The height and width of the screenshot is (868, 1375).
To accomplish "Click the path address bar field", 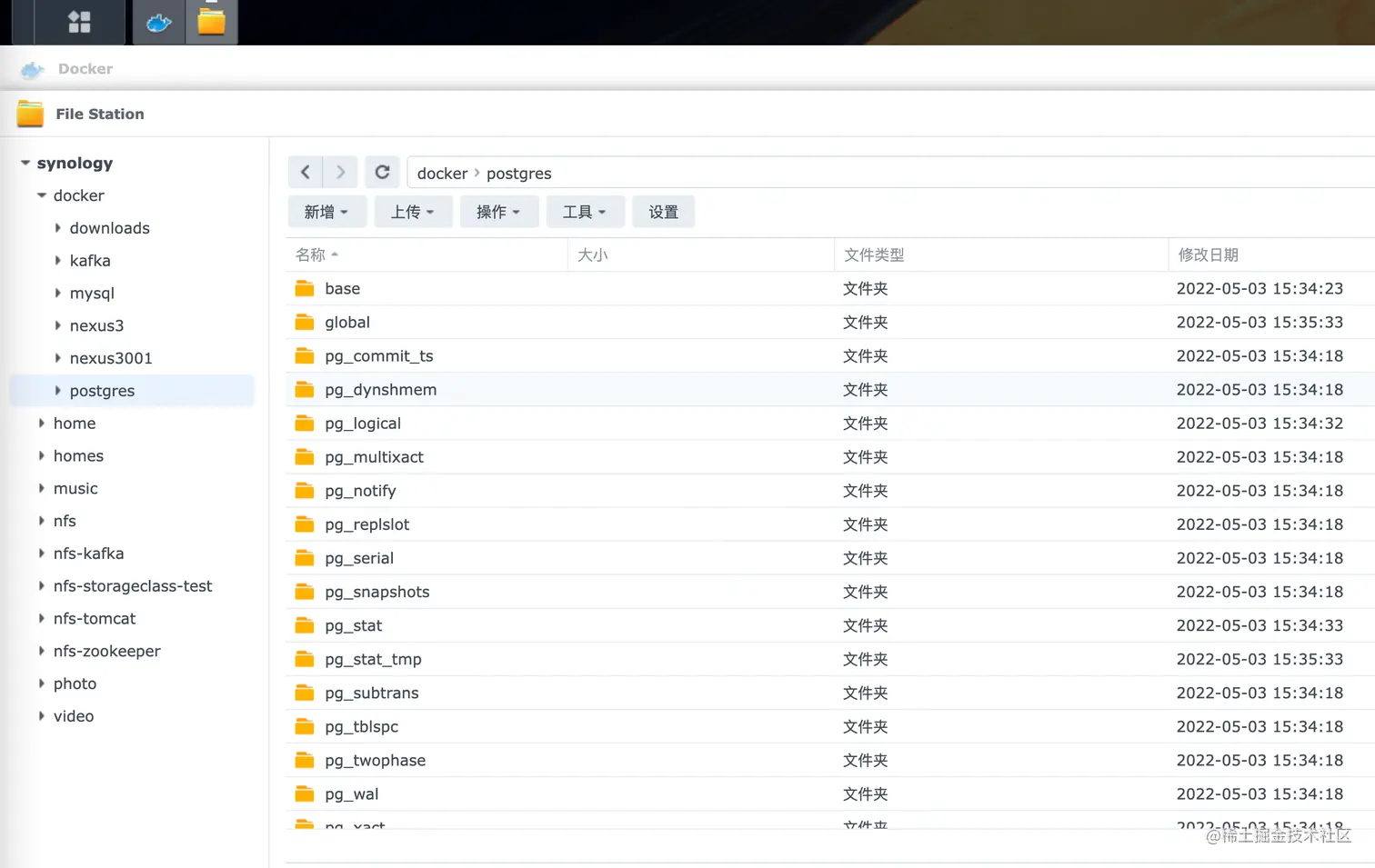I will pyautogui.click(x=891, y=172).
